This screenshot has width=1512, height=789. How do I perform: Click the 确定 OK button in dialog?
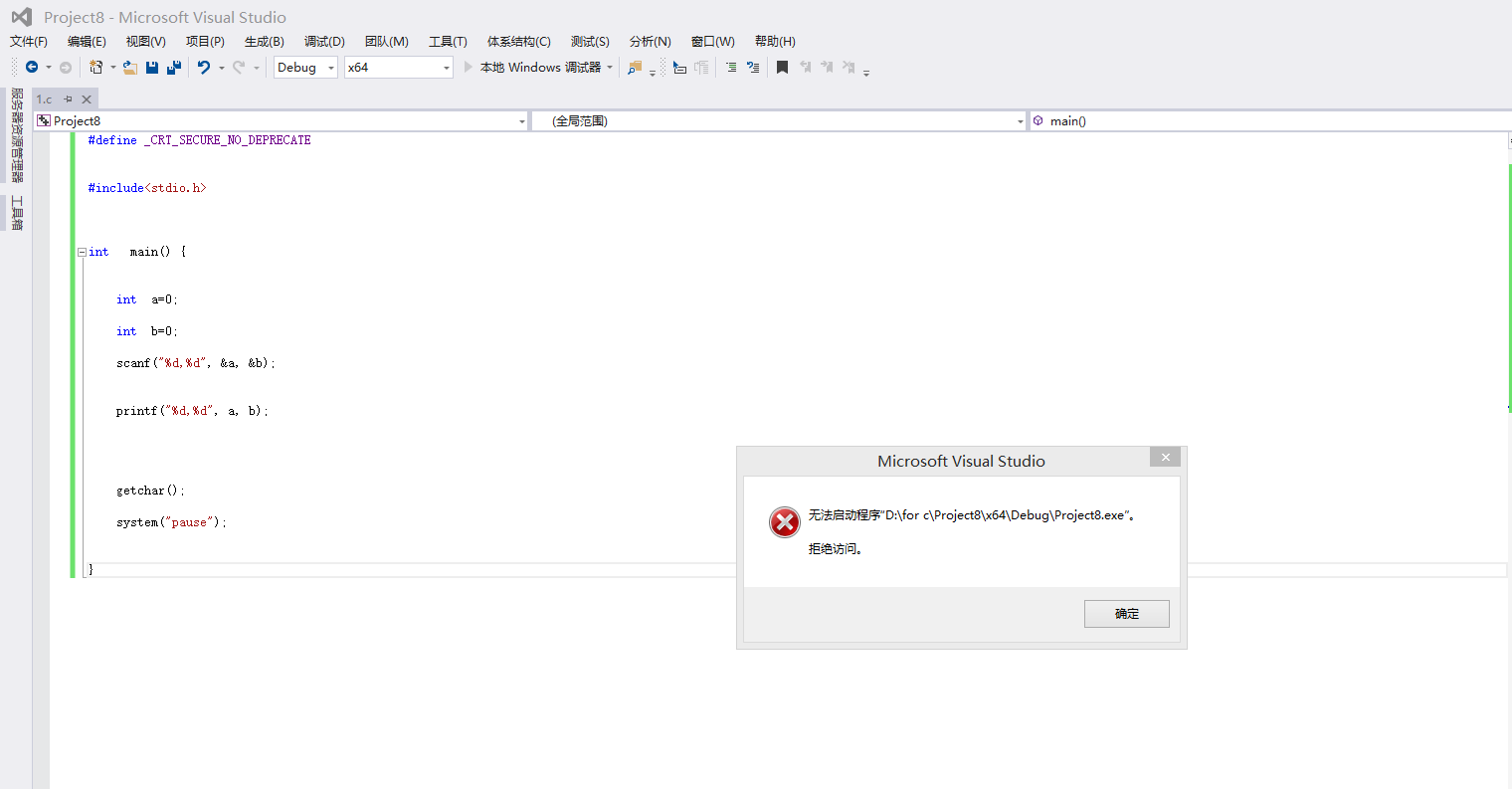click(x=1127, y=614)
